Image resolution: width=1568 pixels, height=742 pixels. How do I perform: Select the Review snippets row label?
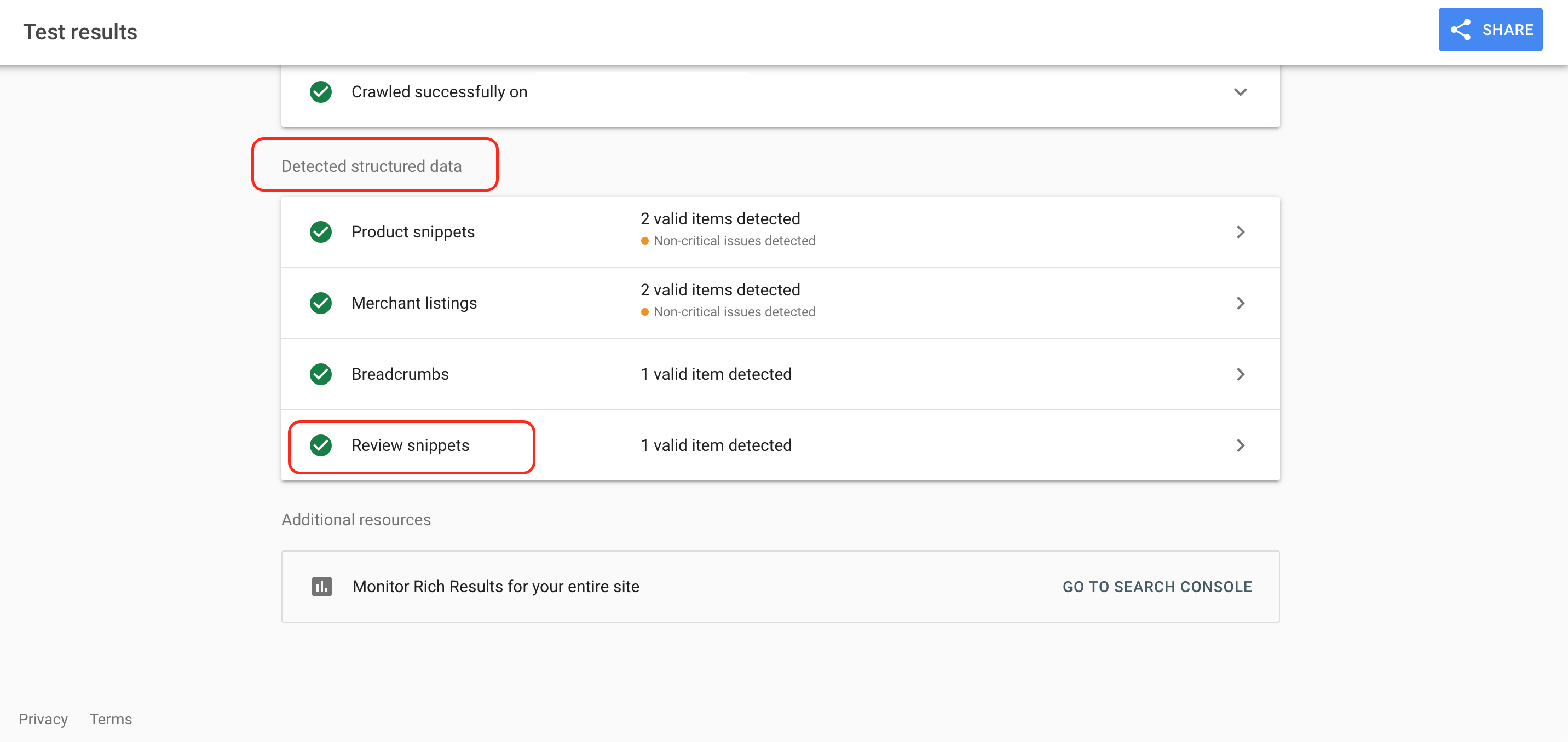click(410, 445)
